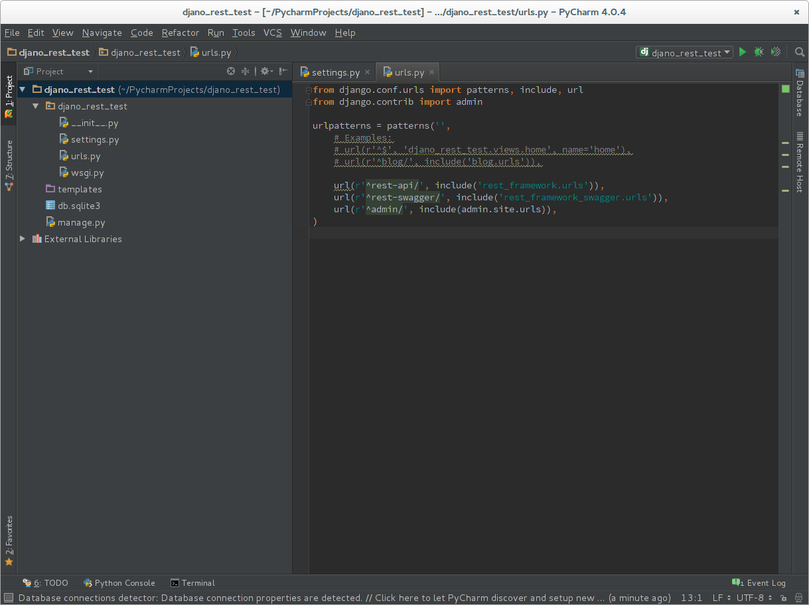Open the Remote Host tool window
The height and width of the screenshot is (605, 809).
coord(800,162)
